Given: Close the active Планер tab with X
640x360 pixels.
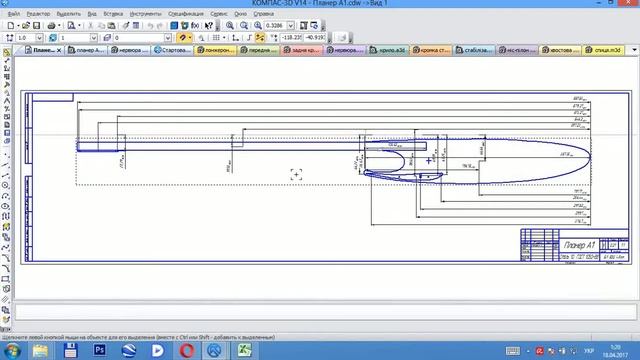Looking at the screenshot, I should point(59,50).
